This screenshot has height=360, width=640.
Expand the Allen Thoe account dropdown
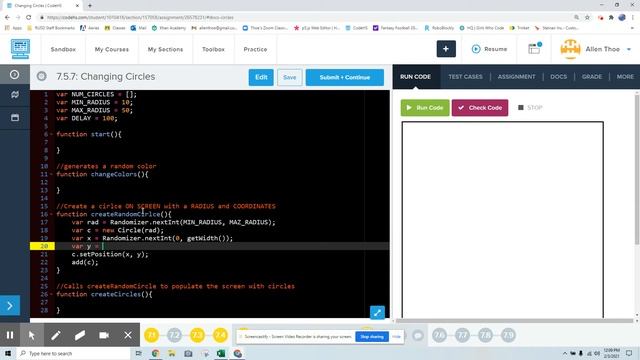pyautogui.click(x=629, y=49)
